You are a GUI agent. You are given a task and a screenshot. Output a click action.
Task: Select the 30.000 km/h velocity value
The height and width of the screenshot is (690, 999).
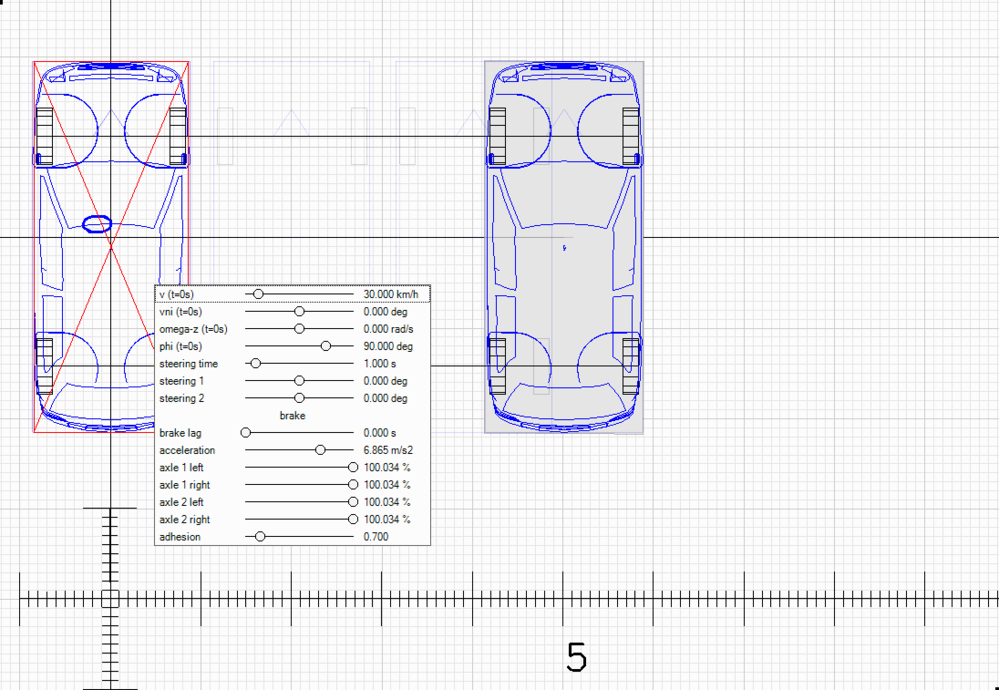click(x=390, y=294)
